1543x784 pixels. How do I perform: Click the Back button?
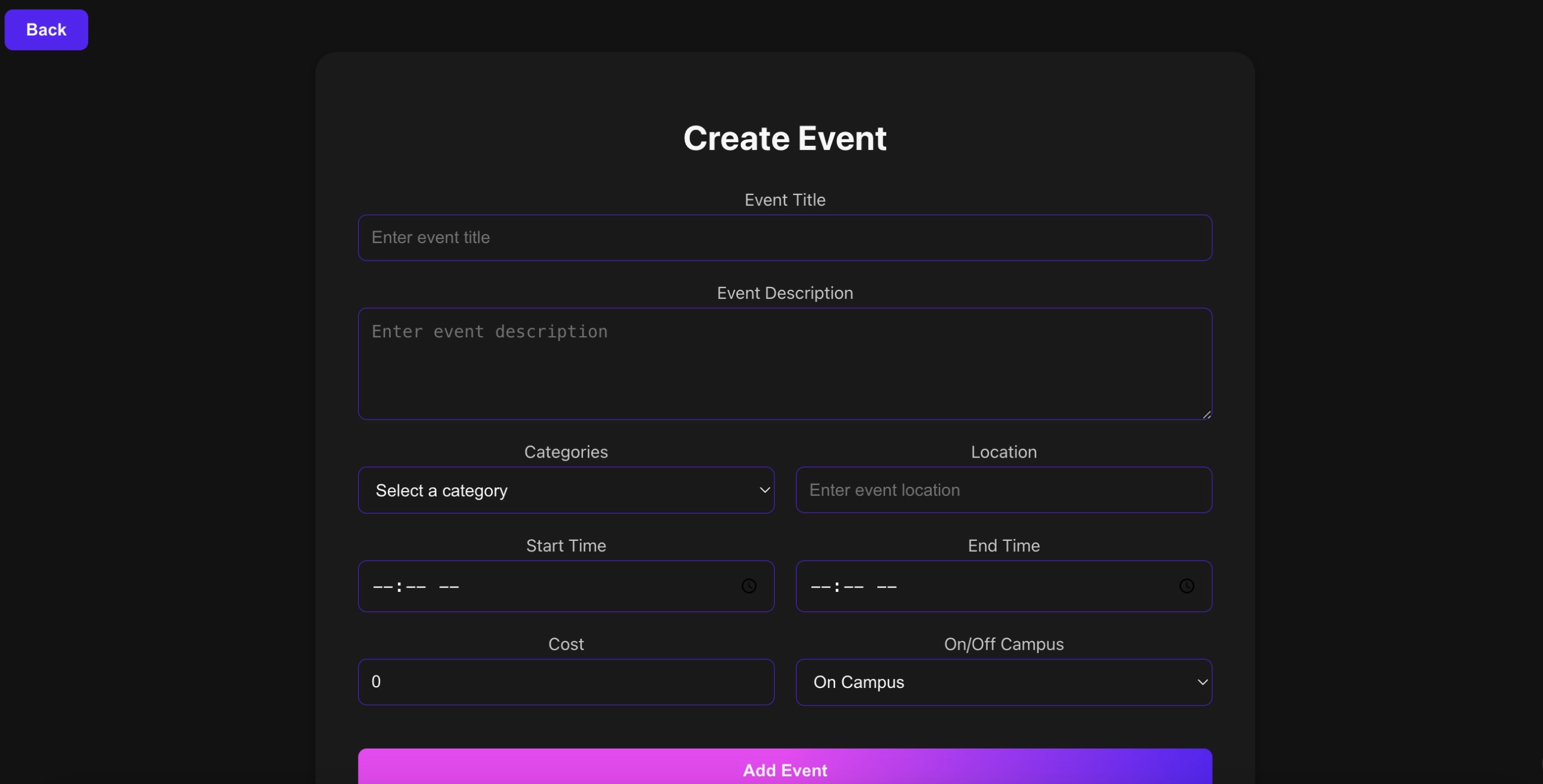coord(46,29)
